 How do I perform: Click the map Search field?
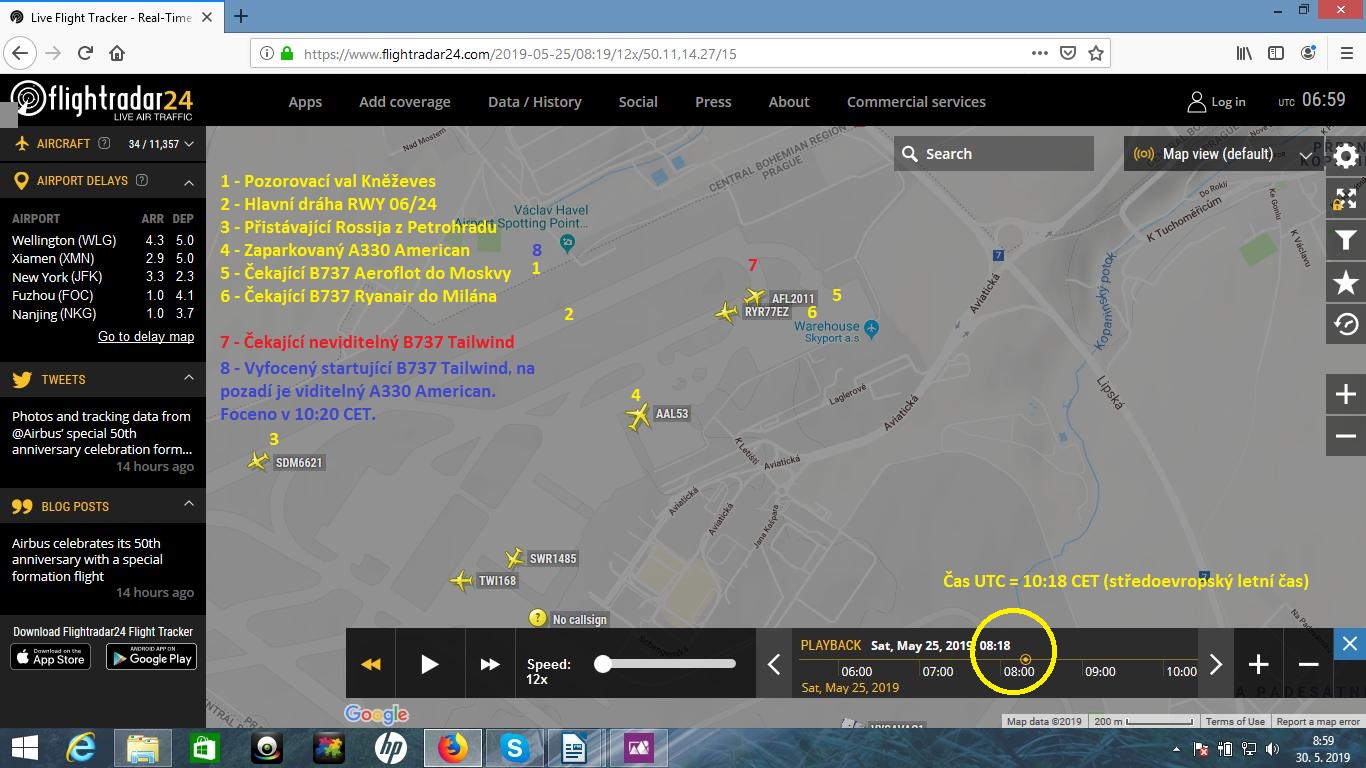pyautogui.click(x=993, y=154)
